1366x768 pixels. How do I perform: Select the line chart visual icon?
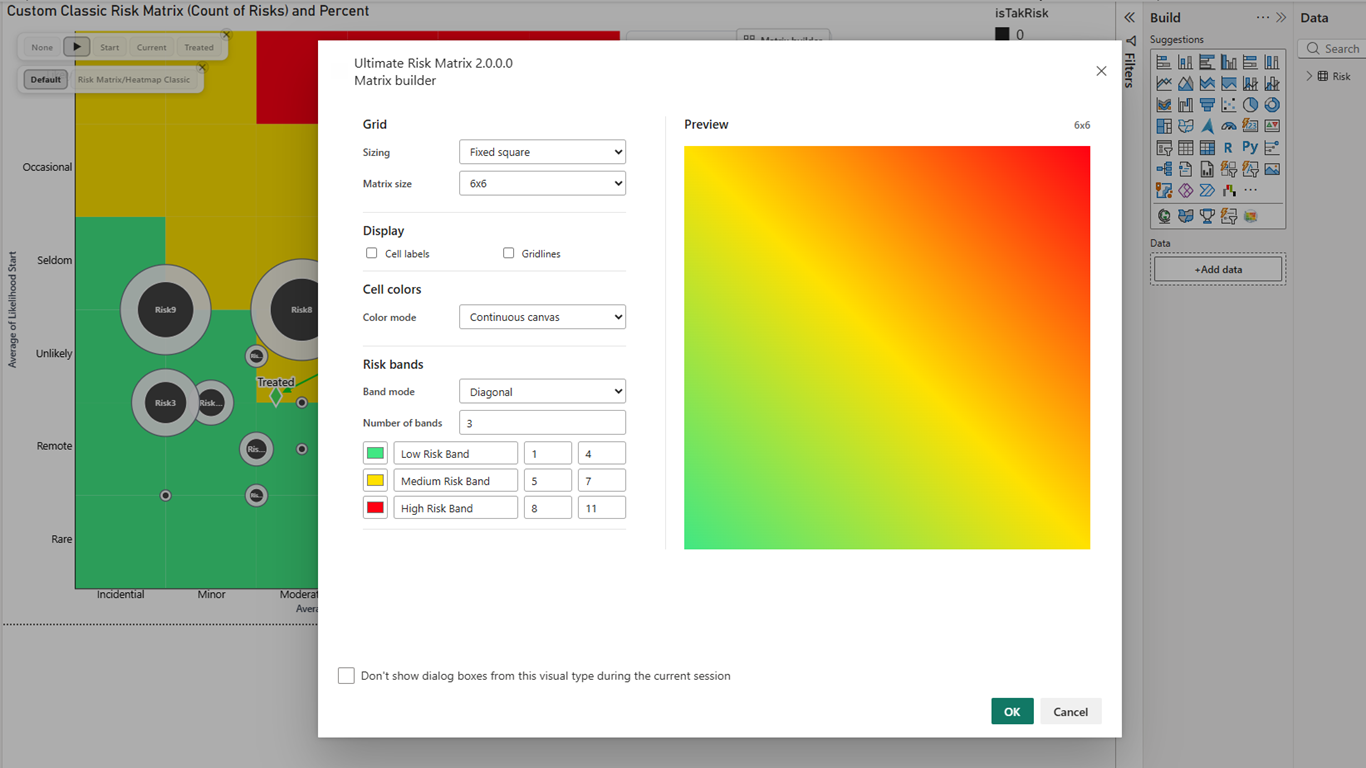tap(1164, 83)
